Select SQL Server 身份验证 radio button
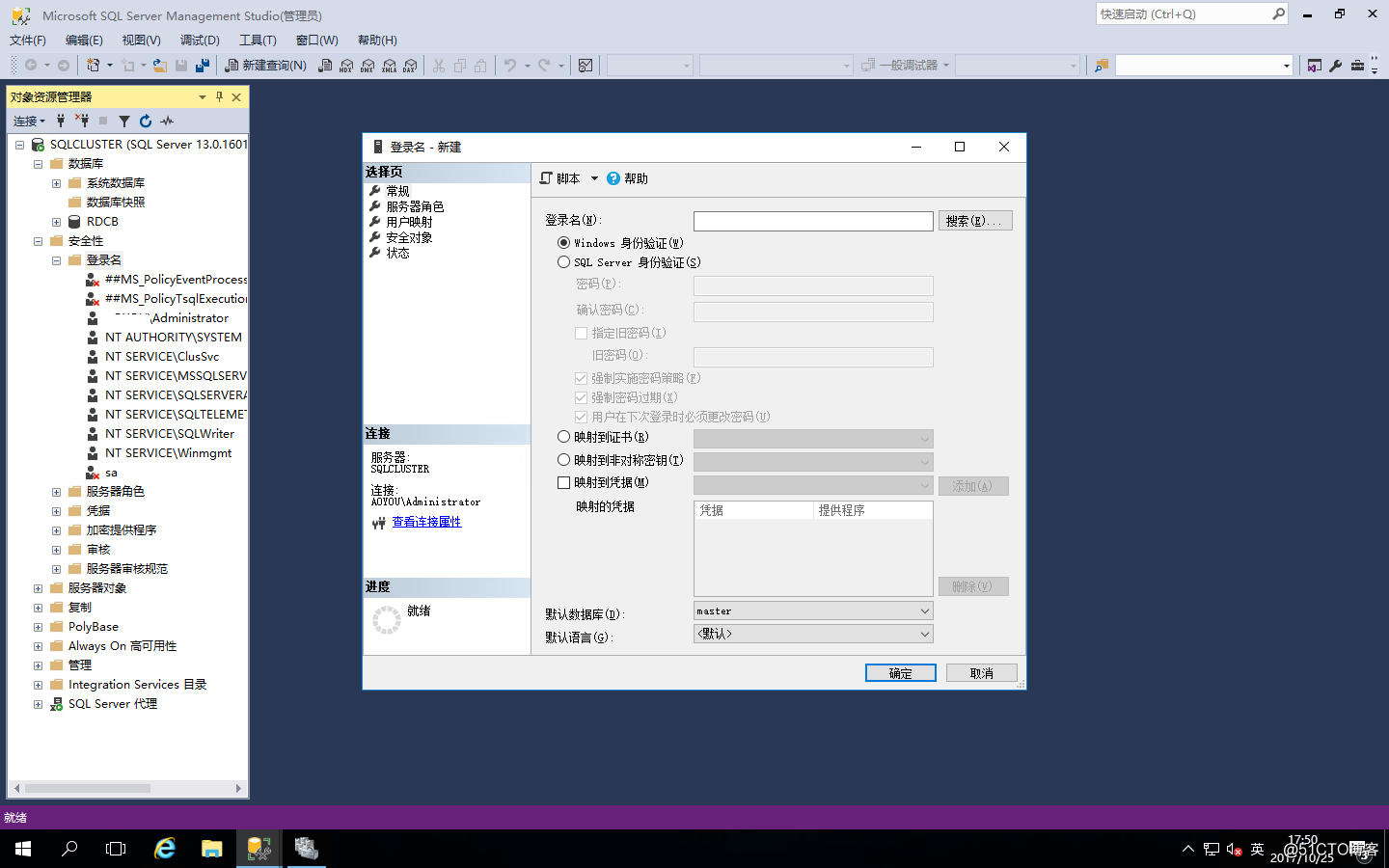This screenshot has width=1389, height=868. [x=564, y=262]
